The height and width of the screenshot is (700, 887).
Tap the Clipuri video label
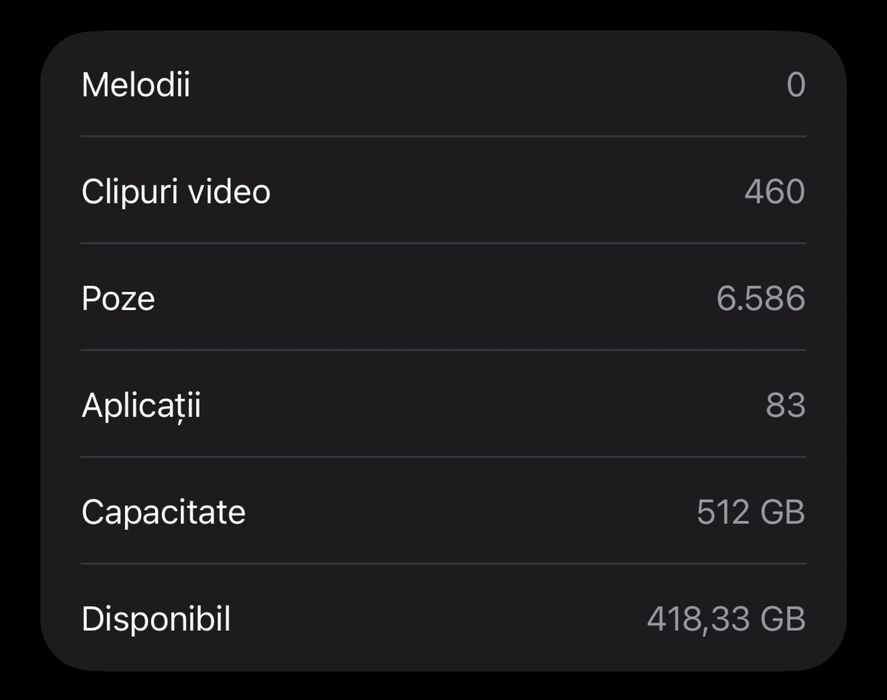(x=176, y=191)
